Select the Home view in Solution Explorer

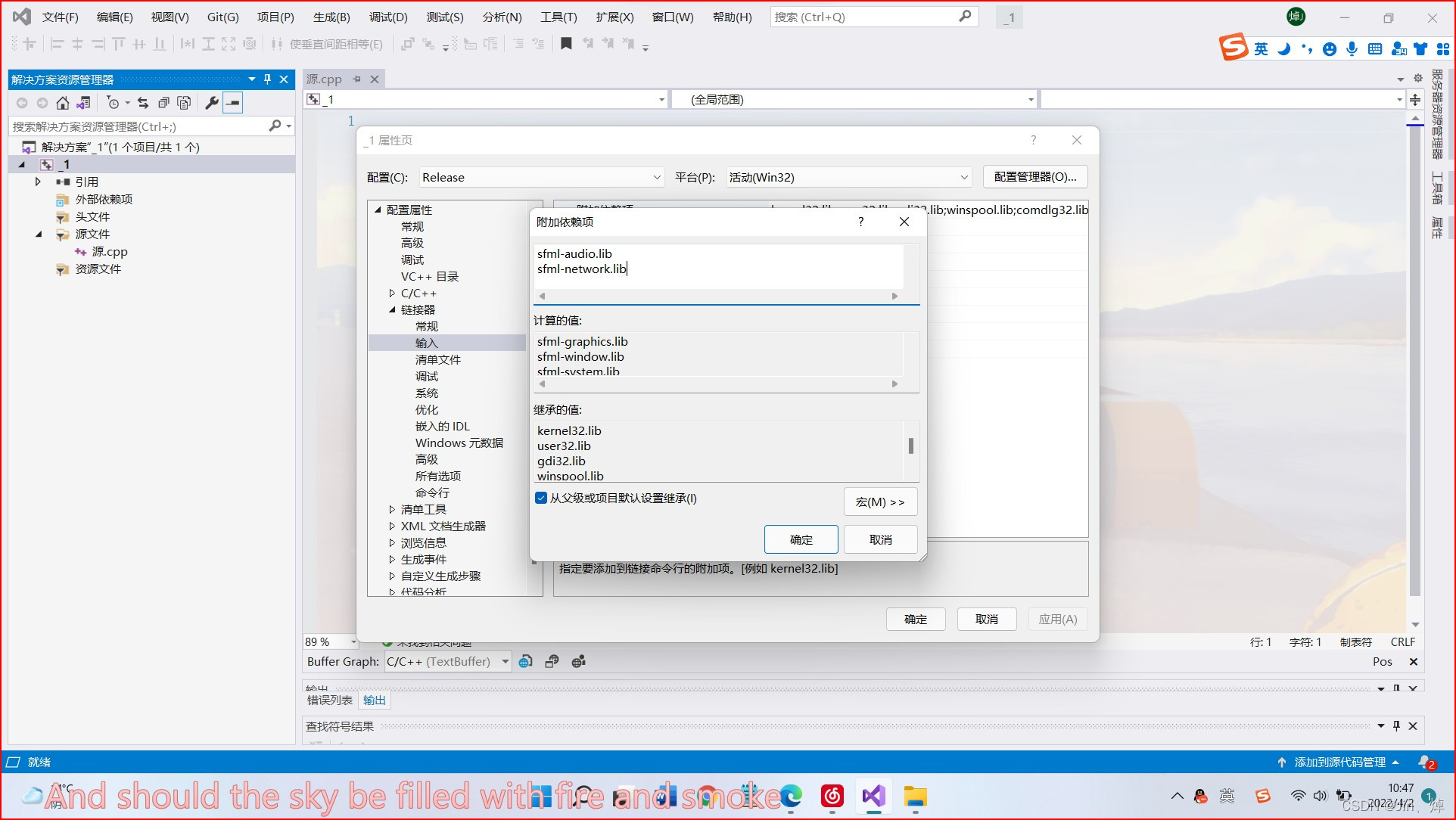pos(63,103)
